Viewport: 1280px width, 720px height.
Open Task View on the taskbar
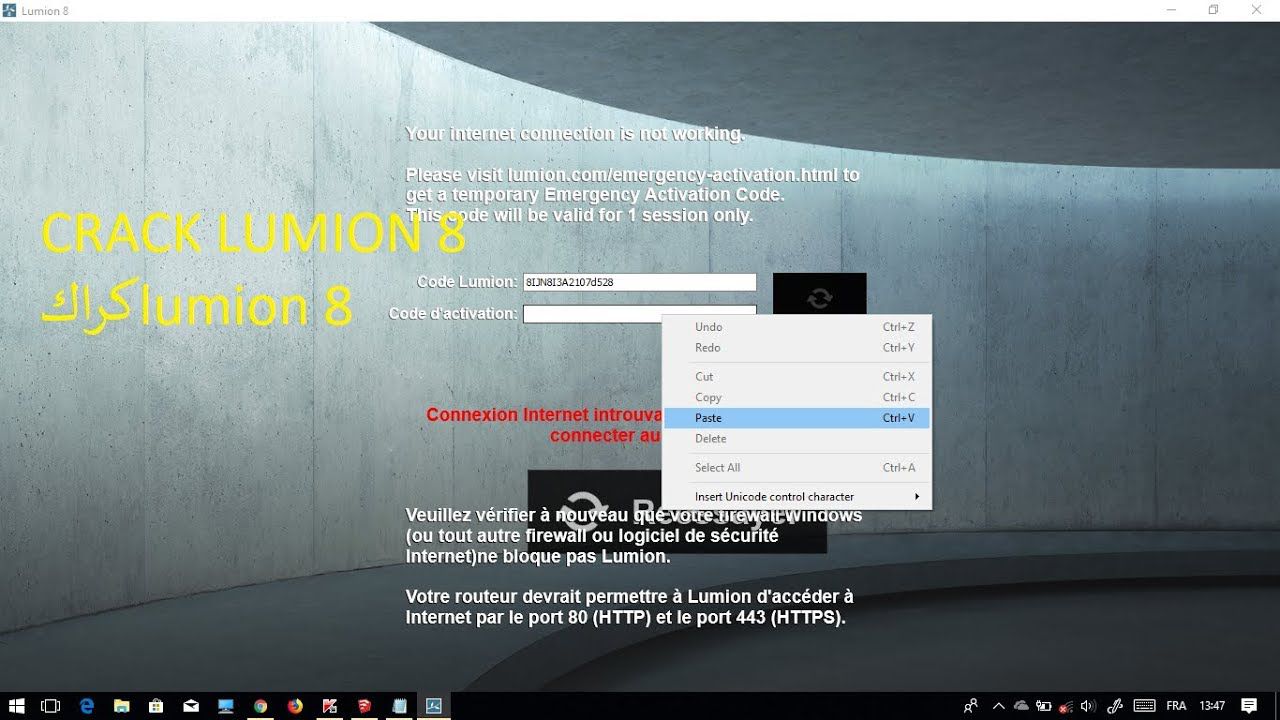point(51,706)
